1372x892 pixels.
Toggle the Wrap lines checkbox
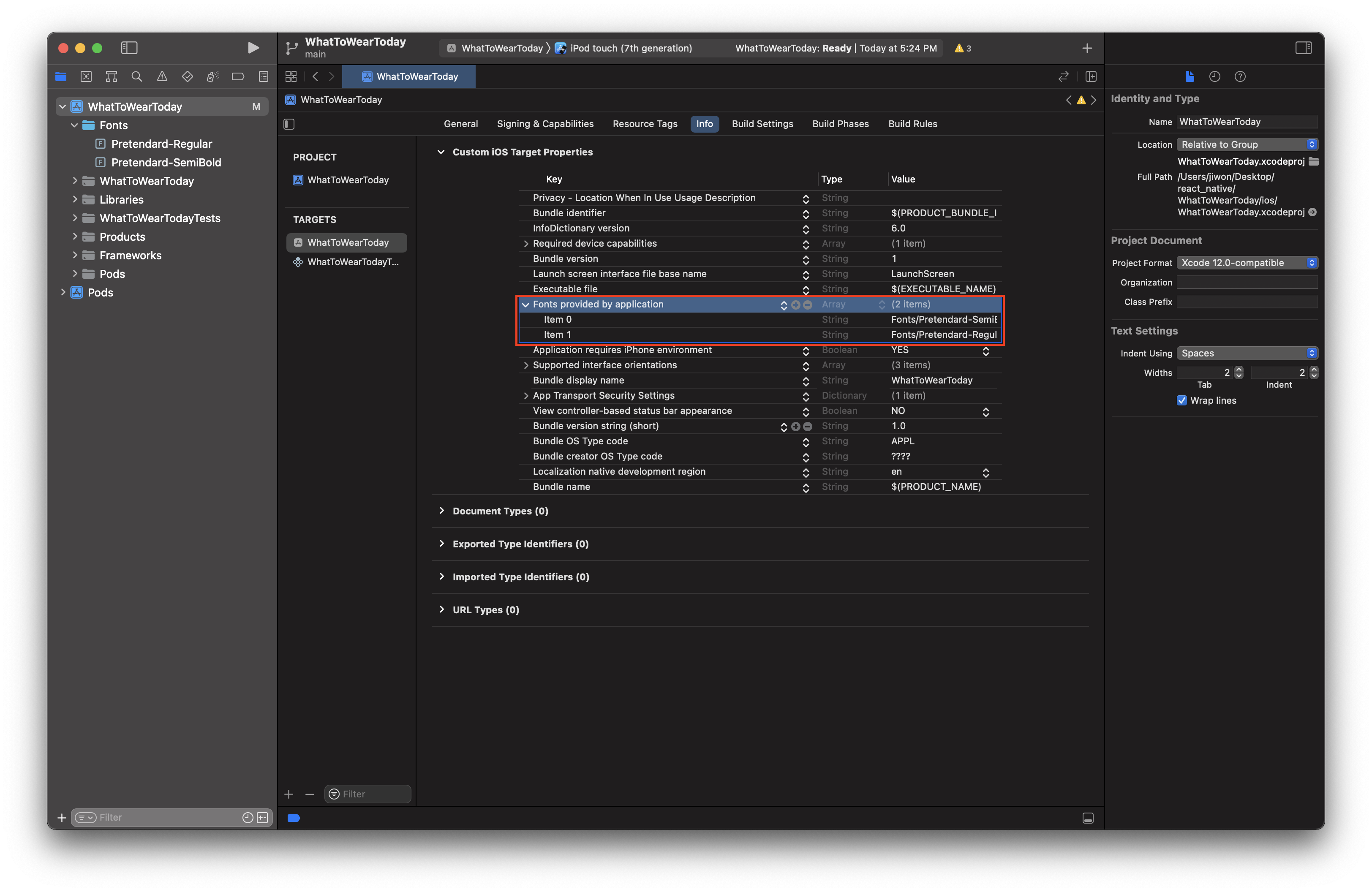pos(1182,400)
